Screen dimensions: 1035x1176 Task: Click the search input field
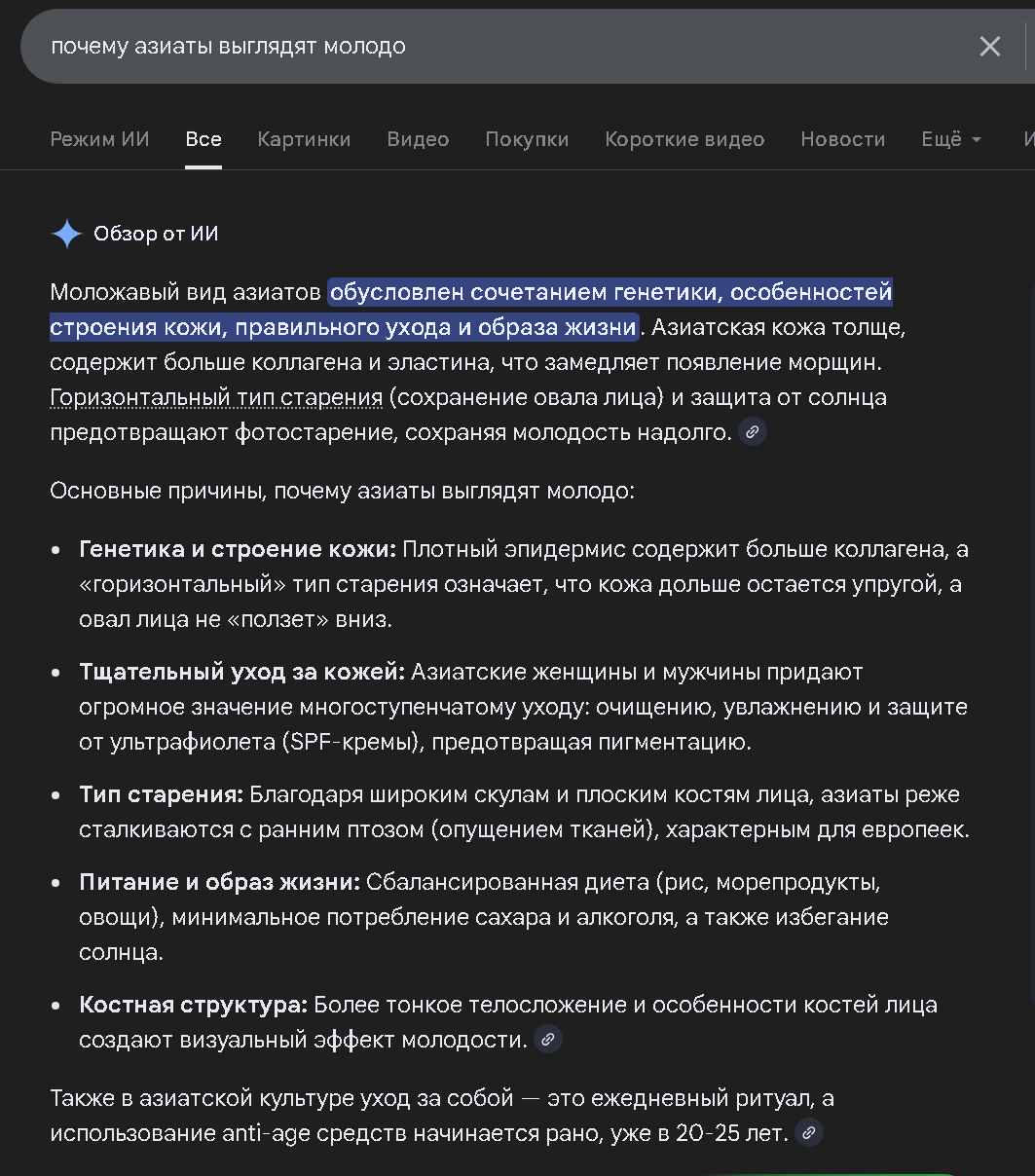coord(487,47)
